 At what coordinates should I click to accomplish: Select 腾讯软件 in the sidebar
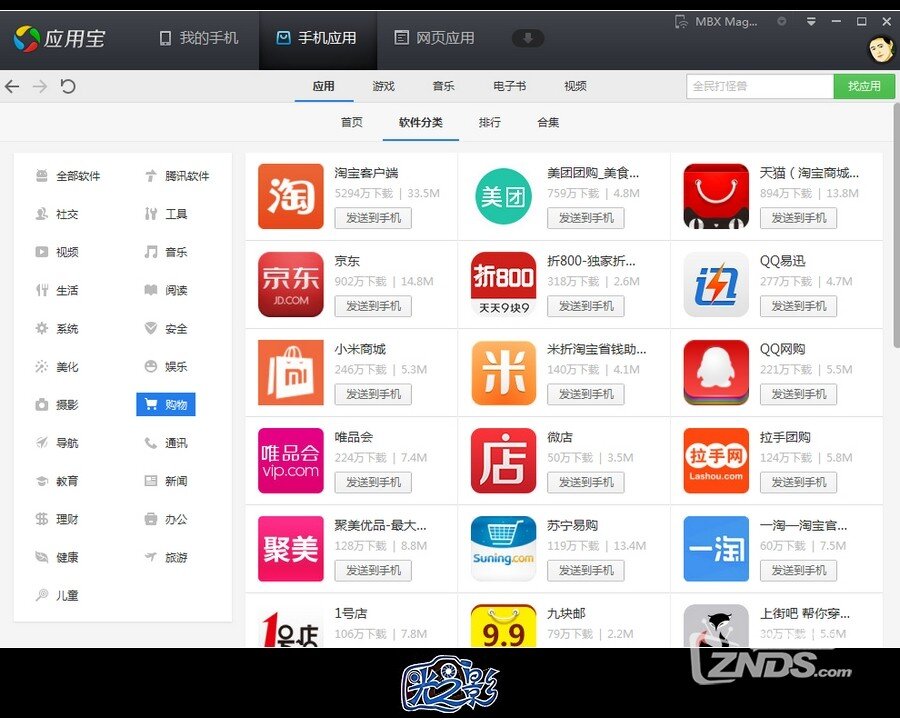pos(177,176)
